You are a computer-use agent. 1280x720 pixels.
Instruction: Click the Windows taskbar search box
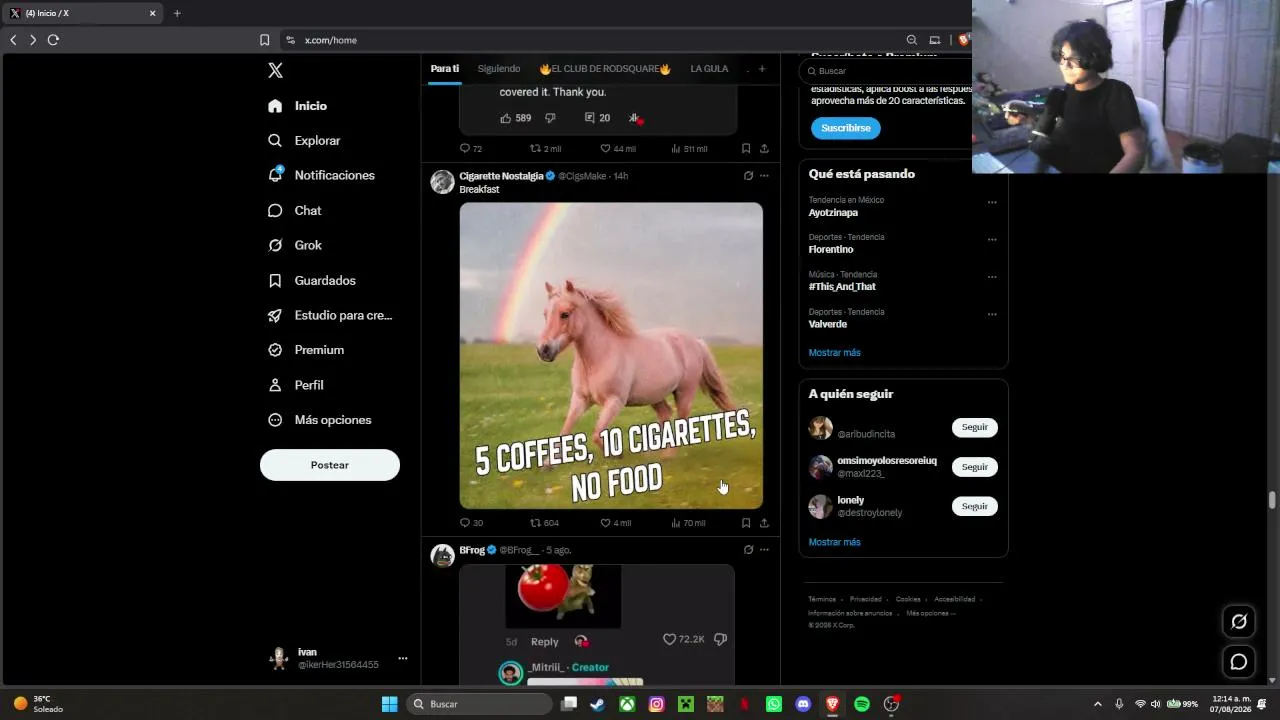coord(479,704)
